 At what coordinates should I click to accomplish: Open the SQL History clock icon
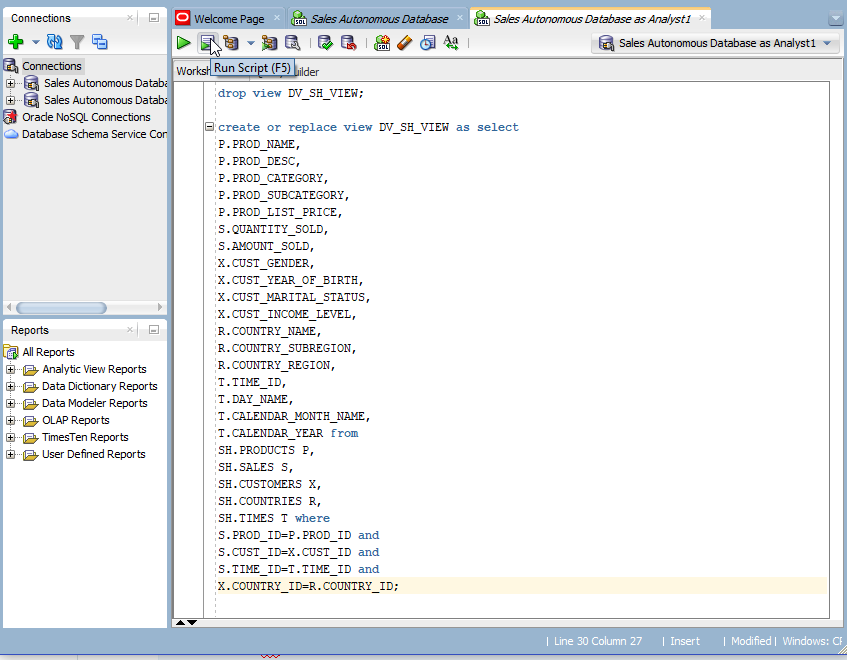[x=427, y=43]
